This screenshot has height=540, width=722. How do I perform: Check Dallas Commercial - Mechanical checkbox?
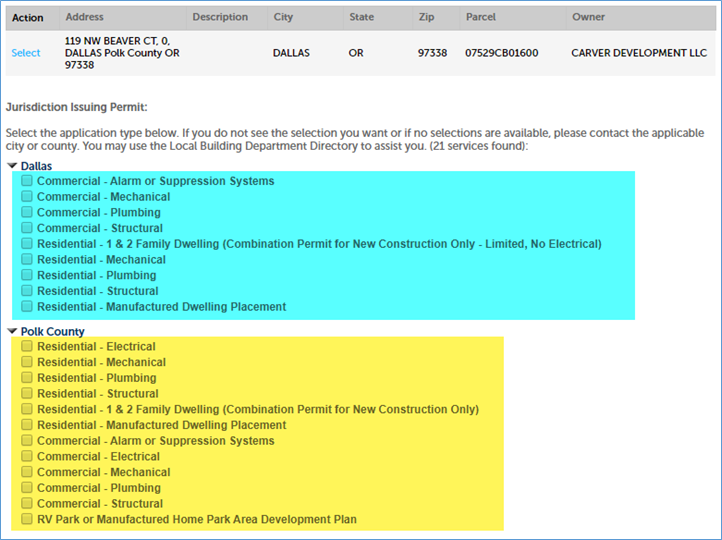coord(28,197)
